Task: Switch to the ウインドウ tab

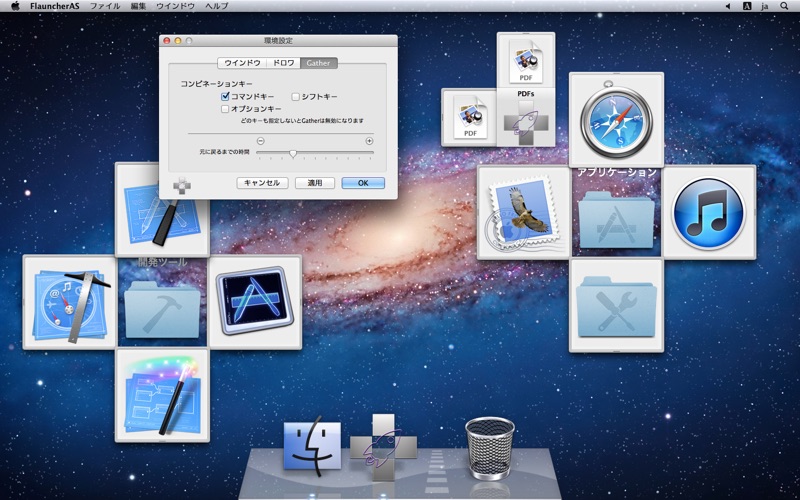Action: tap(242, 63)
